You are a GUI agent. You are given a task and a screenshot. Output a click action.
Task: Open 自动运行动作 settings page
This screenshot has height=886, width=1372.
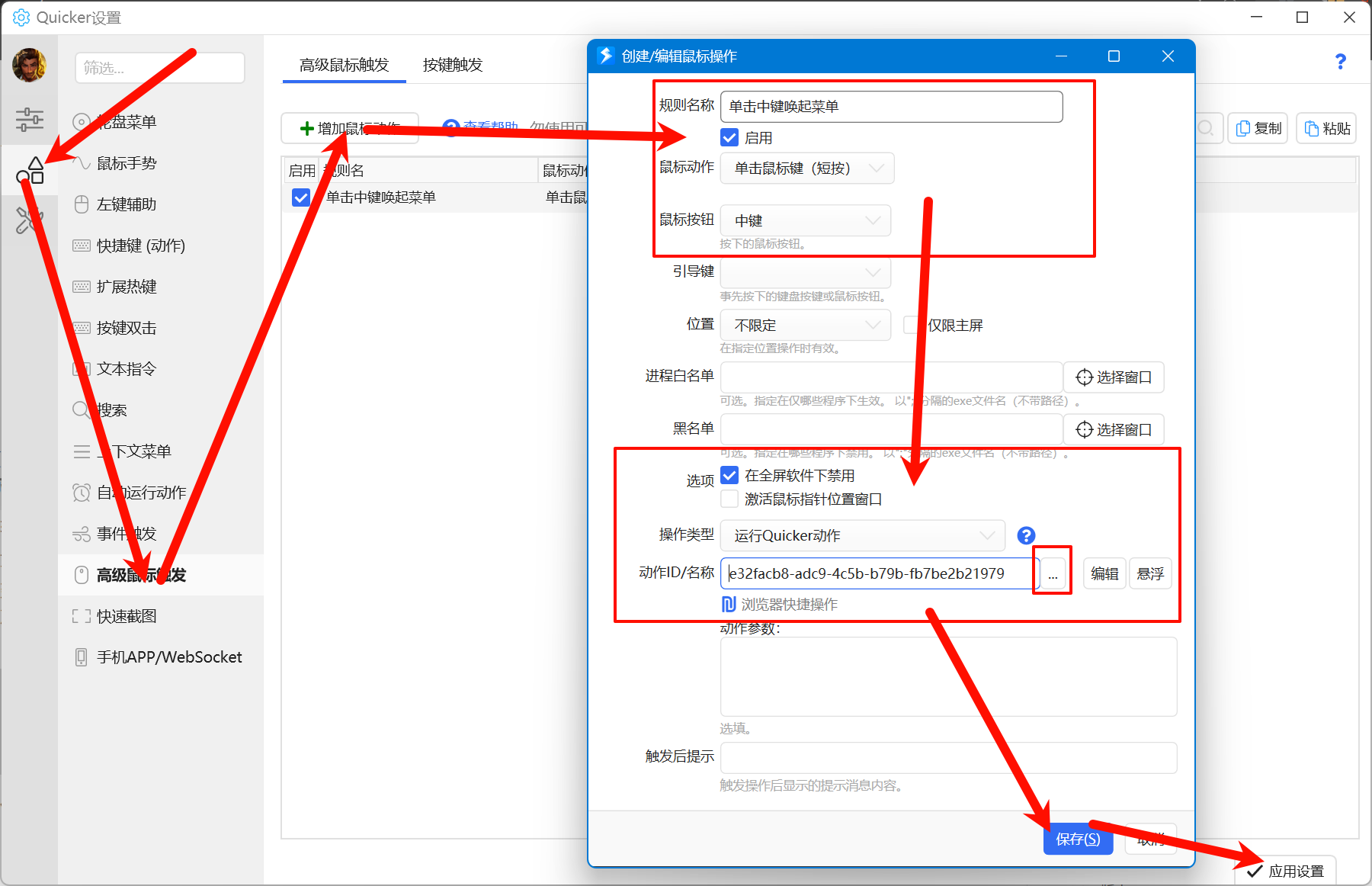(141, 493)
